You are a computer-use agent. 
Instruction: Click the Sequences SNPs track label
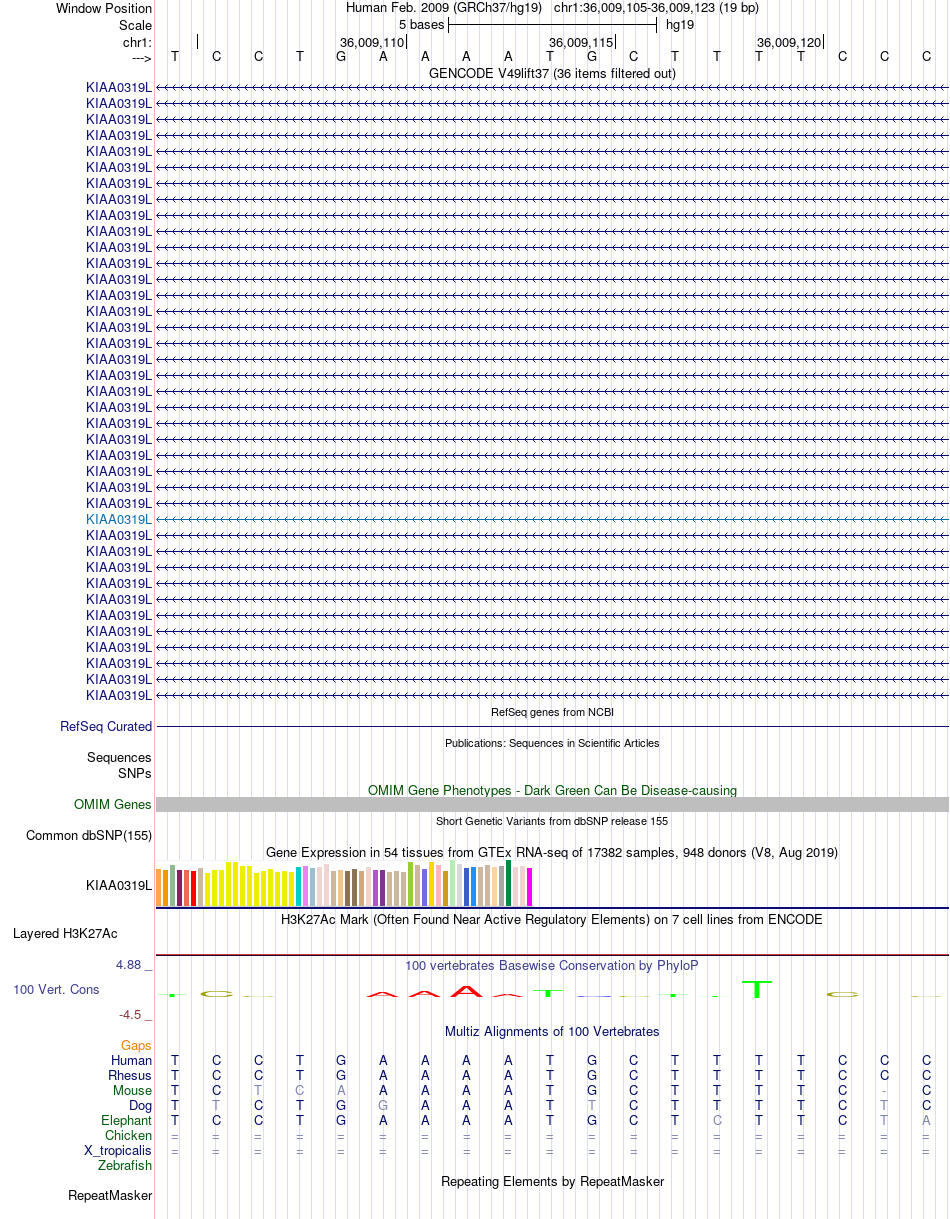(x=119, y=765)
